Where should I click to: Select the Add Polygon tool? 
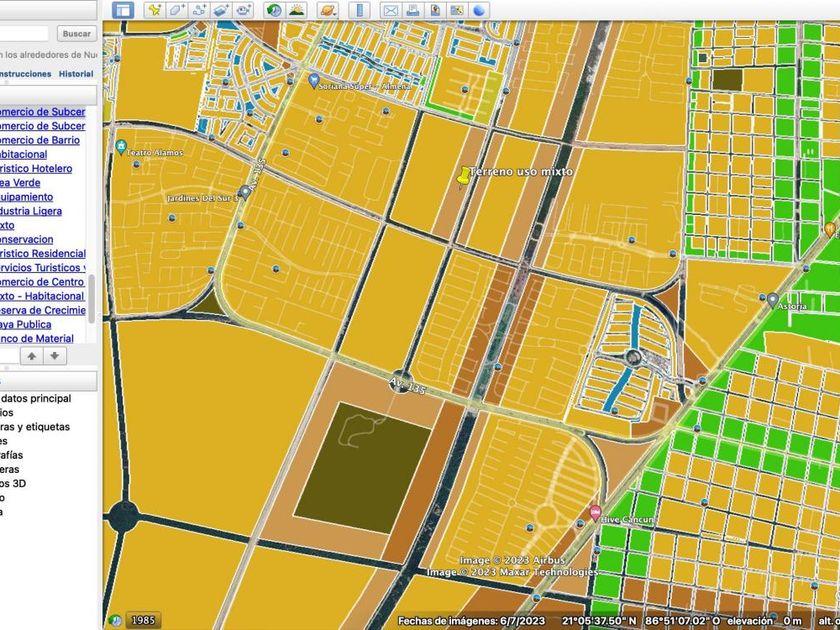(177, 10)
